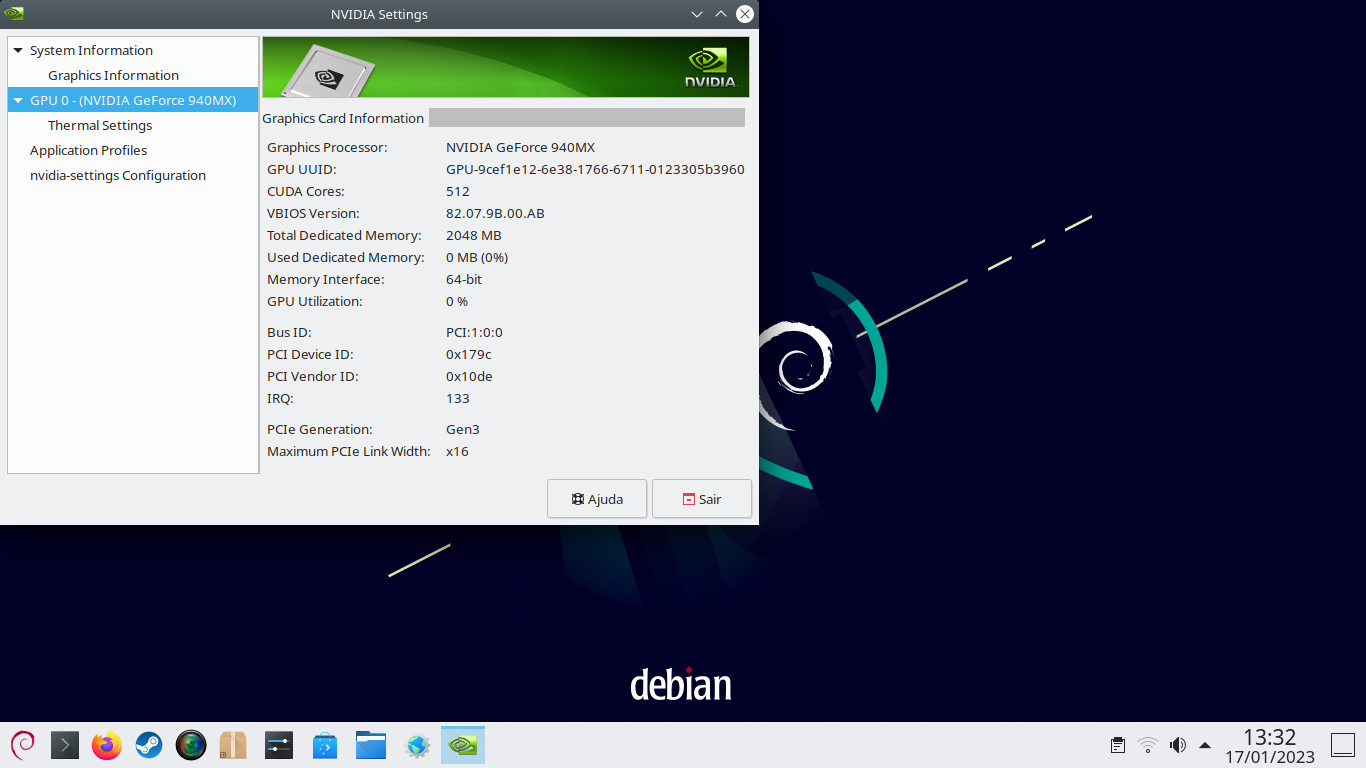Viewport: 1366px width, 768px height.
Task: Click the "Bus ID:" label
Action: tap(290, 332)
